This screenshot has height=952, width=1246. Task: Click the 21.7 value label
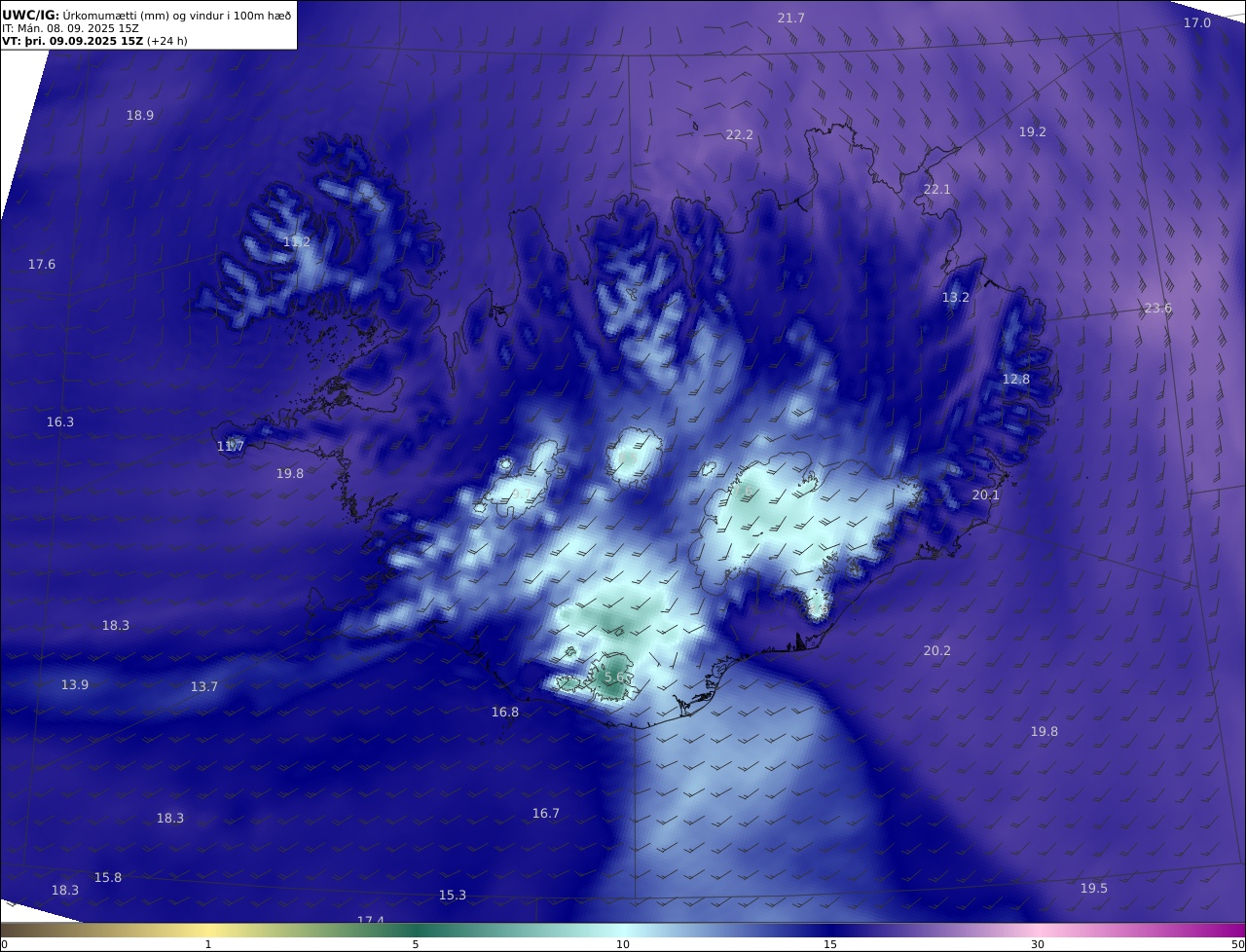[x=791, y=18]
